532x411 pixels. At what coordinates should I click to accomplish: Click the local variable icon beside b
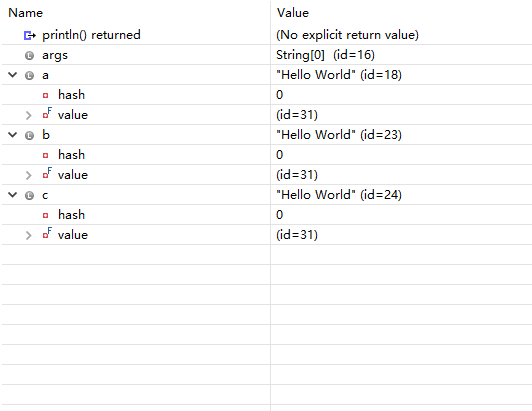coord(30,135)
